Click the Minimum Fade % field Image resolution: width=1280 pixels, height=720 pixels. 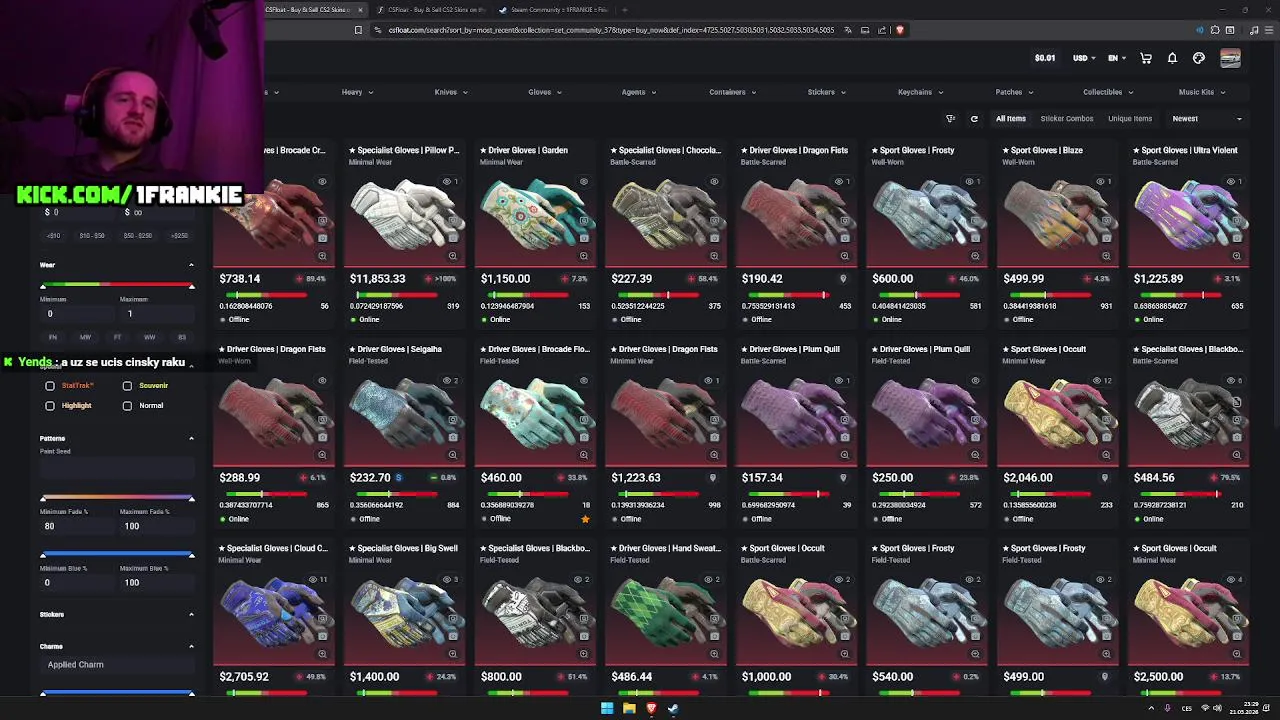point(78,526)
